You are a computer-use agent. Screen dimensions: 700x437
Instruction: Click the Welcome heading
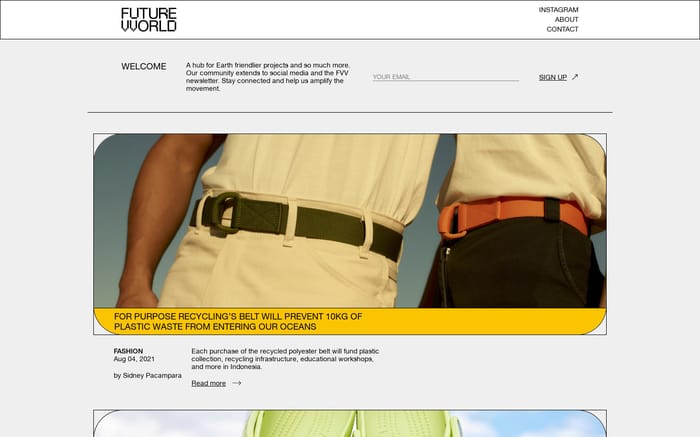tap(144, 67)
